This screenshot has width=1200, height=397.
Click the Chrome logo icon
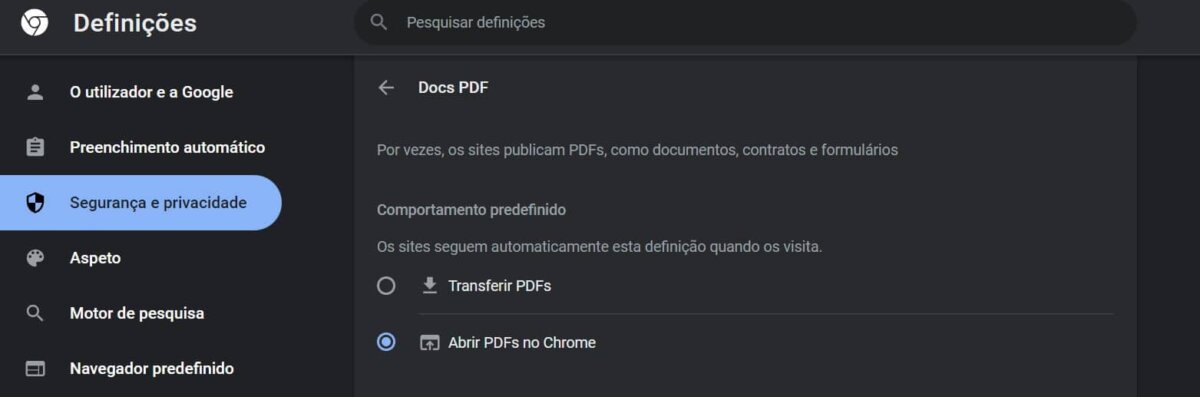tap(35, 23)
